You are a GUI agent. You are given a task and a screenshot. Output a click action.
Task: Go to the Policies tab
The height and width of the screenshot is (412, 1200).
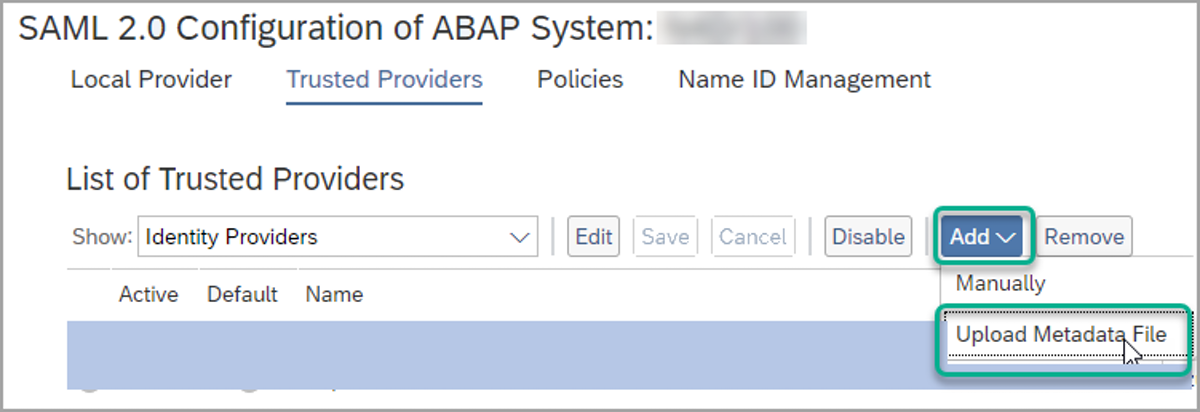pos(580,79)
